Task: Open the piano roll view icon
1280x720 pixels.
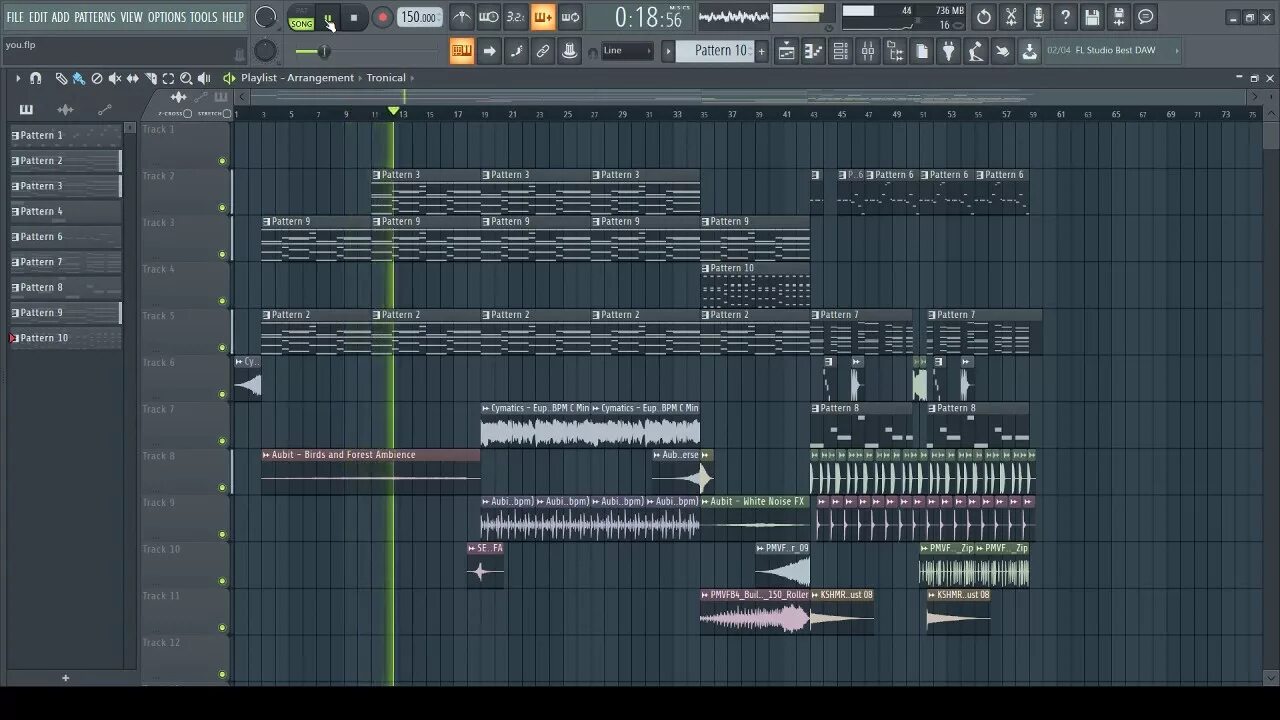Action: [814, 51]
